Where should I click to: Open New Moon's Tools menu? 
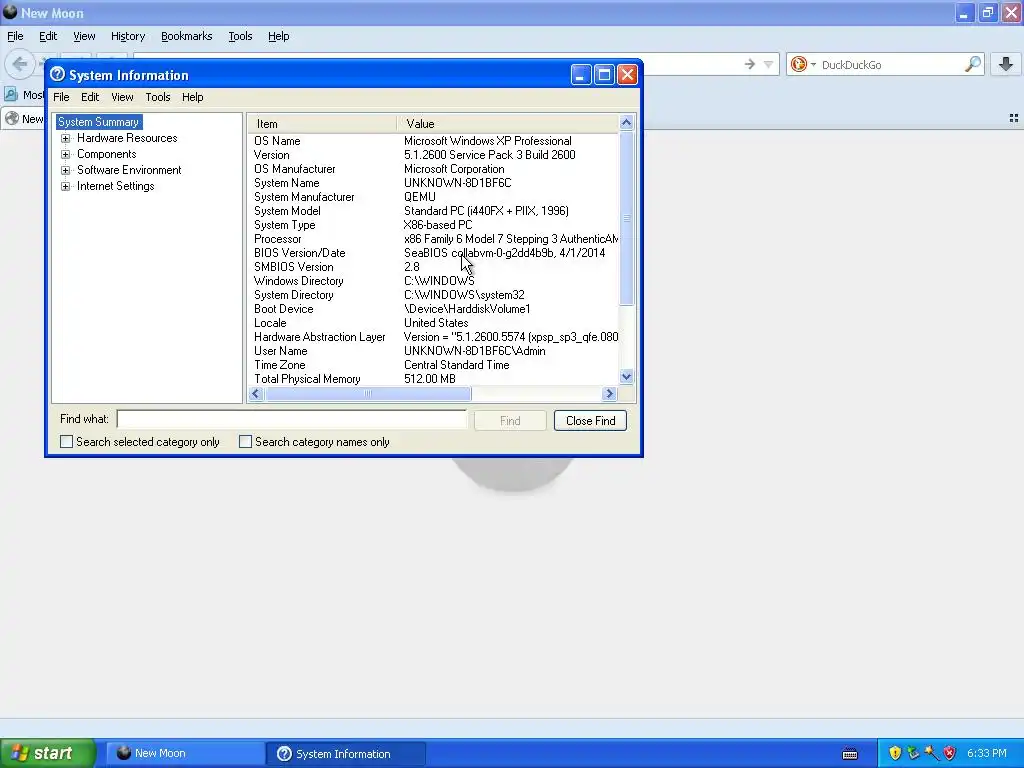tap(240, 37)
